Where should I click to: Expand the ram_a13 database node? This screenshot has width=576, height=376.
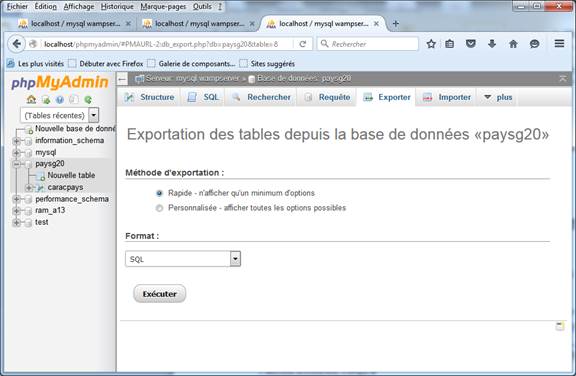(x=16, y=211)
